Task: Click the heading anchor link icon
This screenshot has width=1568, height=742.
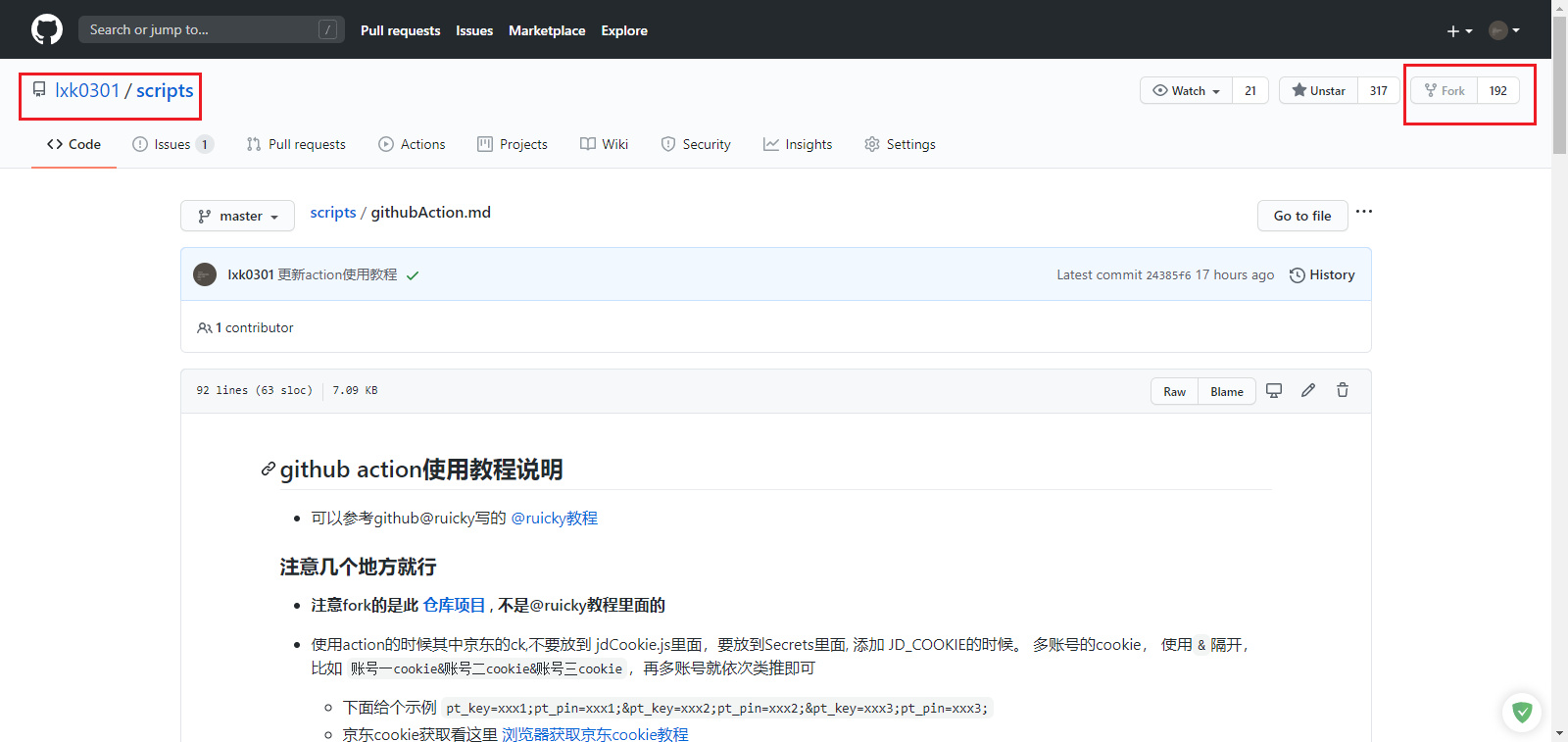Action: 268,470
